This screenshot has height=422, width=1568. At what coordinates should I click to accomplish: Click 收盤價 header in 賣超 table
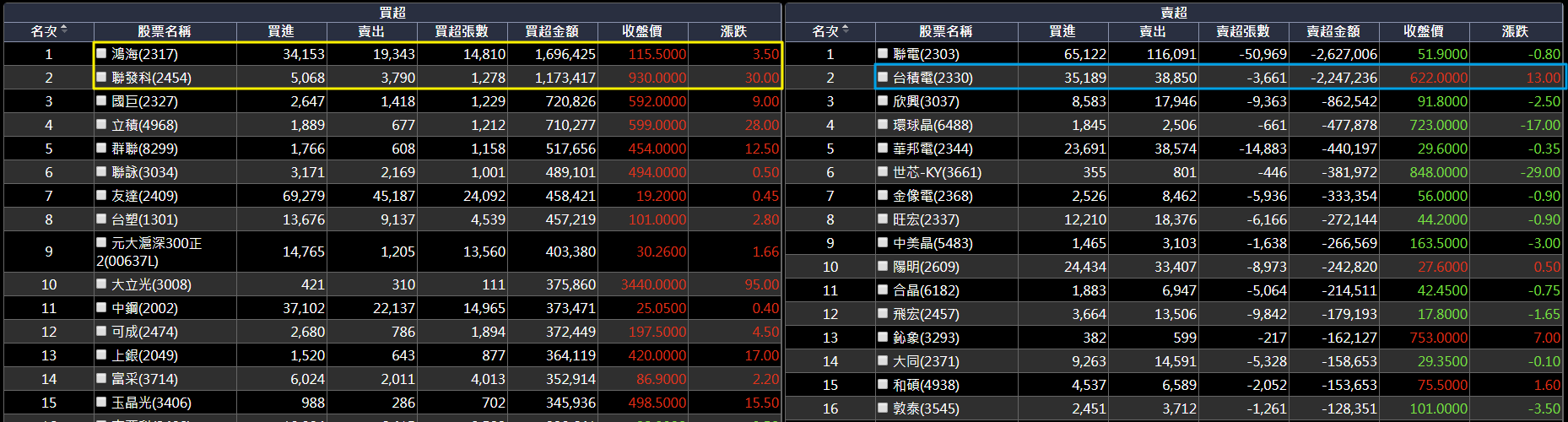tap(1424, 31)
